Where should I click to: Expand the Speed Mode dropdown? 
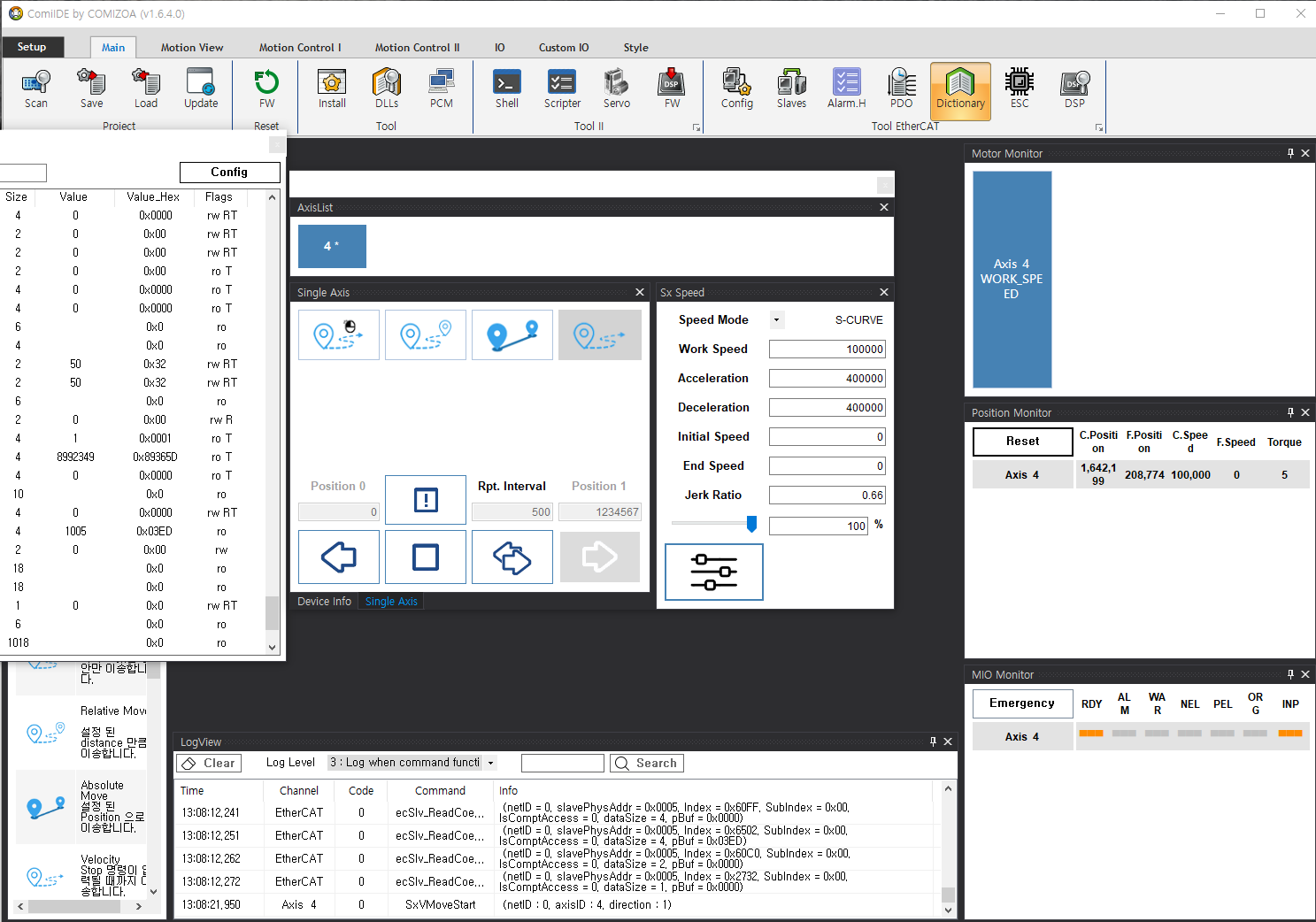(776, 320)
